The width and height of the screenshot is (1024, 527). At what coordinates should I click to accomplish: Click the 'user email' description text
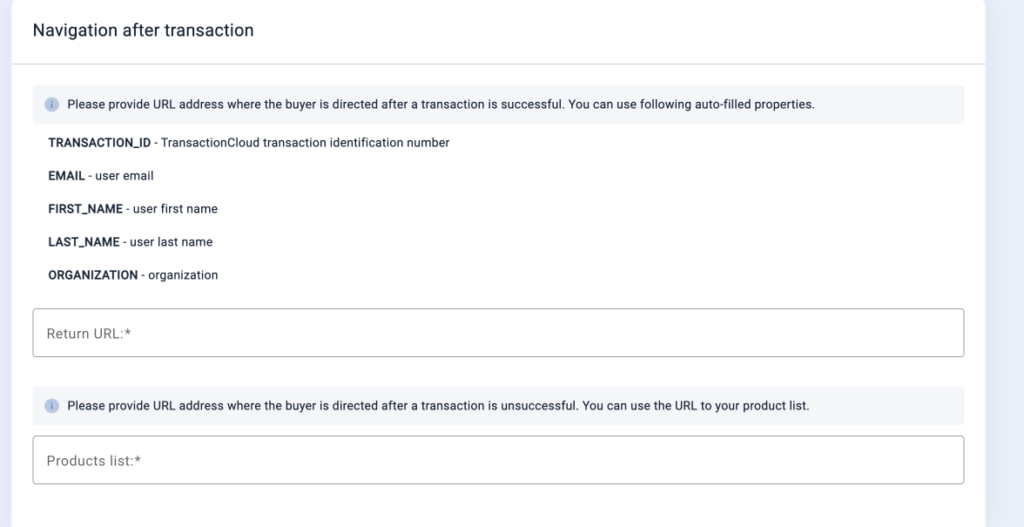[125, 176]
